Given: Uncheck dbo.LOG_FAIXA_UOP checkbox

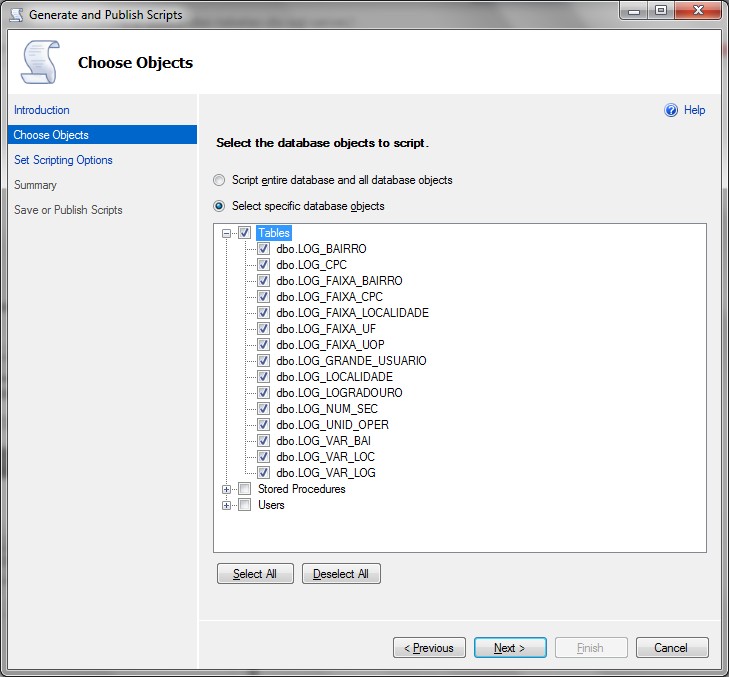Looking at the screenshot, I should click(x=263, y=345).
